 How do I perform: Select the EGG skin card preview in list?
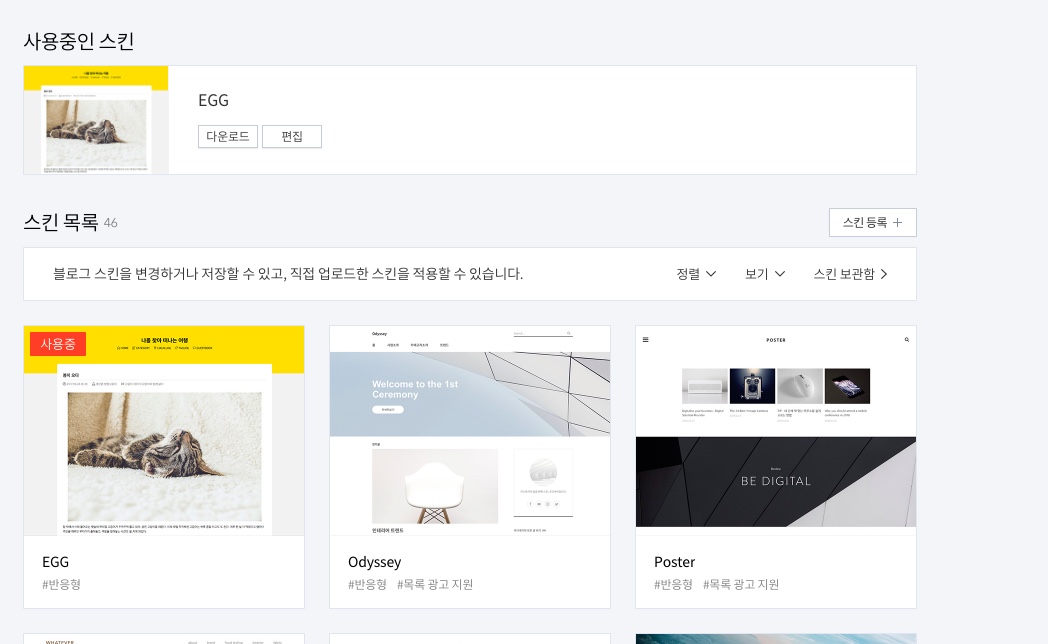[164, 430]
